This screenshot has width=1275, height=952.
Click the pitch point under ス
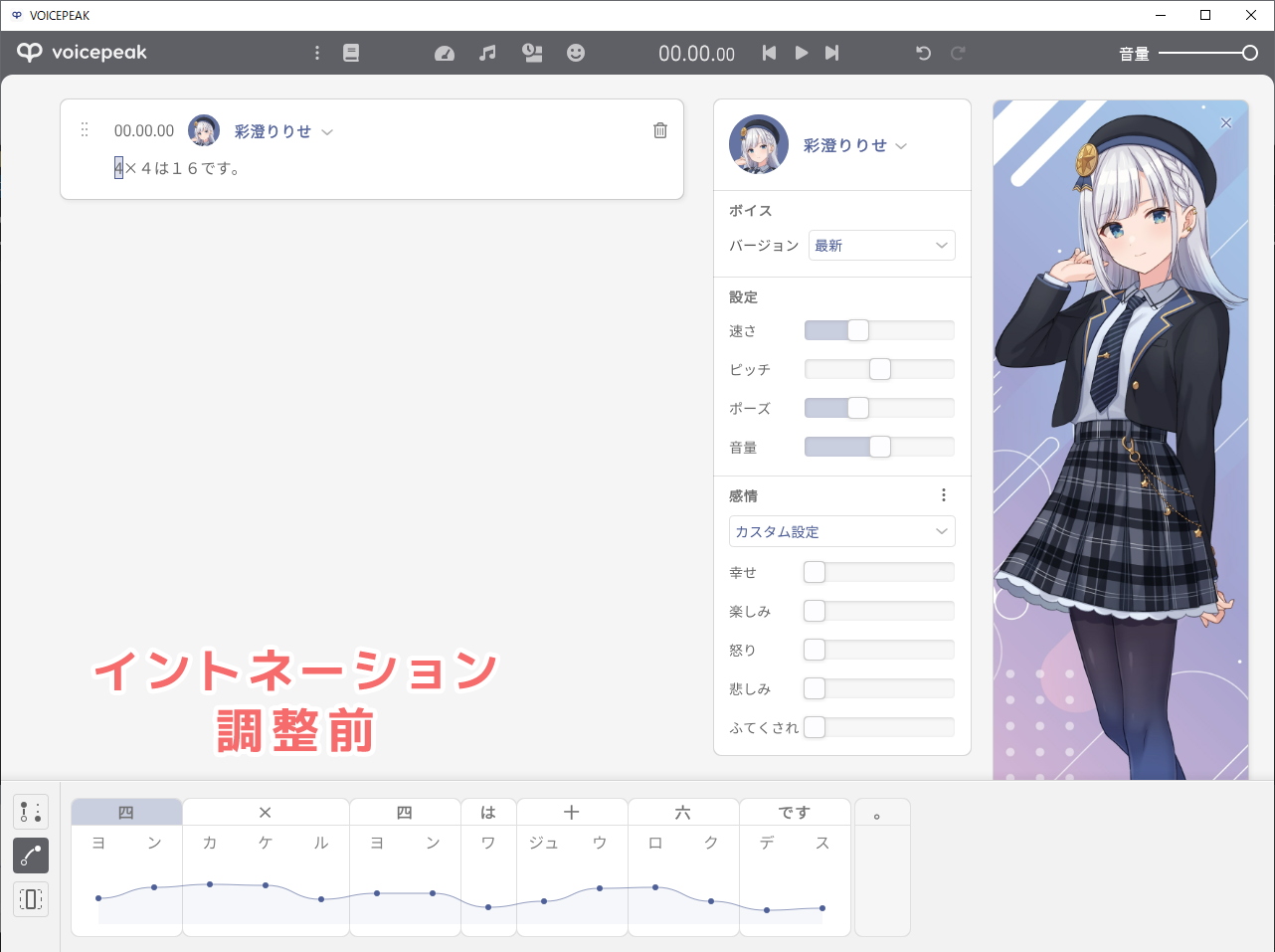822,907
